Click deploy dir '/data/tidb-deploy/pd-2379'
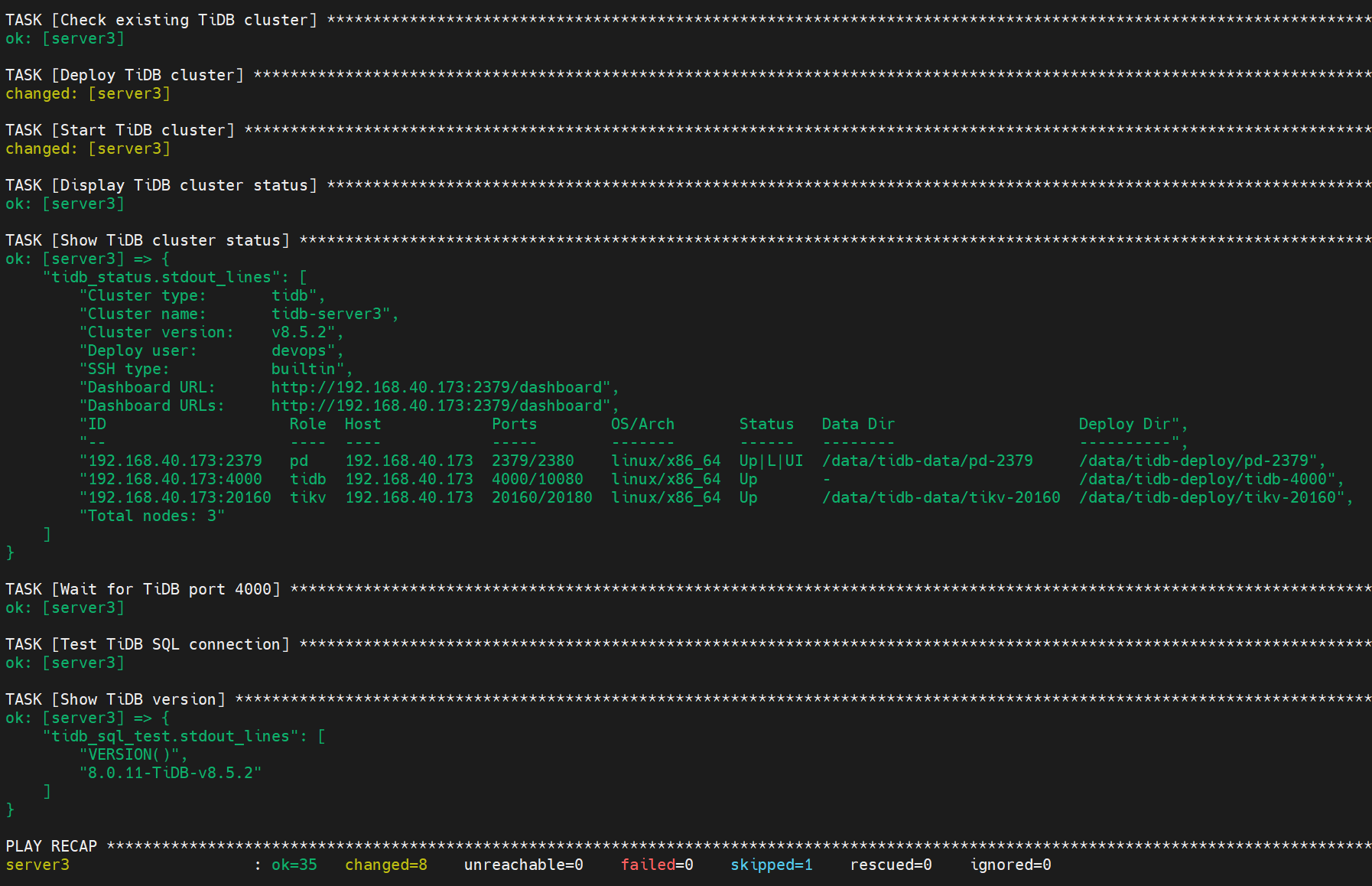The width and height of the screenshot is (1372, 886). click(1194, 461)
